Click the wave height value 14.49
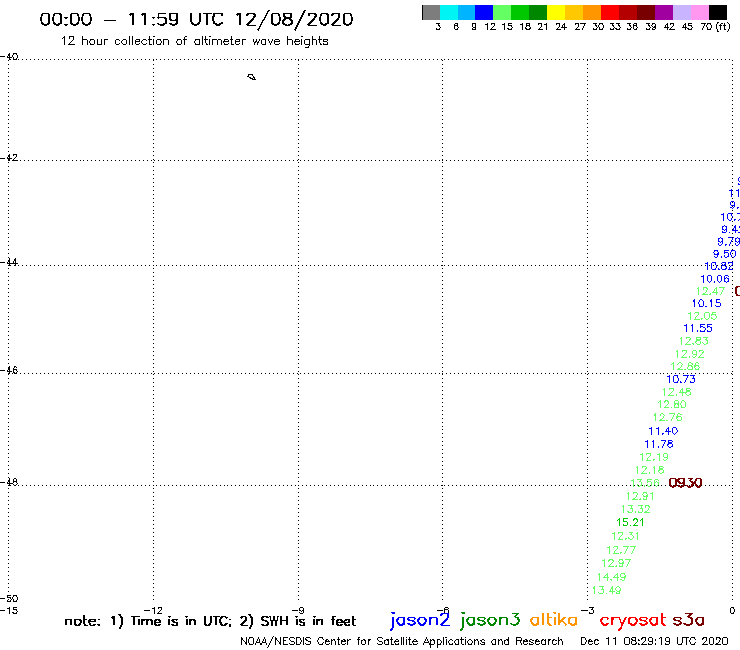The height and width of the screenshot is (650, 740). tap(611, 577)
